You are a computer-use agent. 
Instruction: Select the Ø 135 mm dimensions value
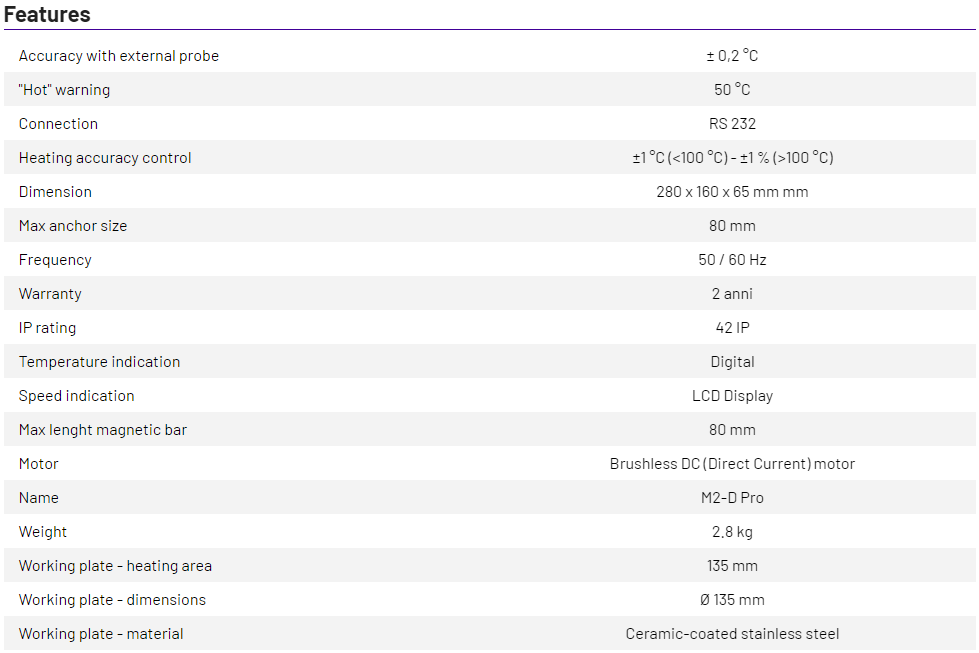pos(732,600)
